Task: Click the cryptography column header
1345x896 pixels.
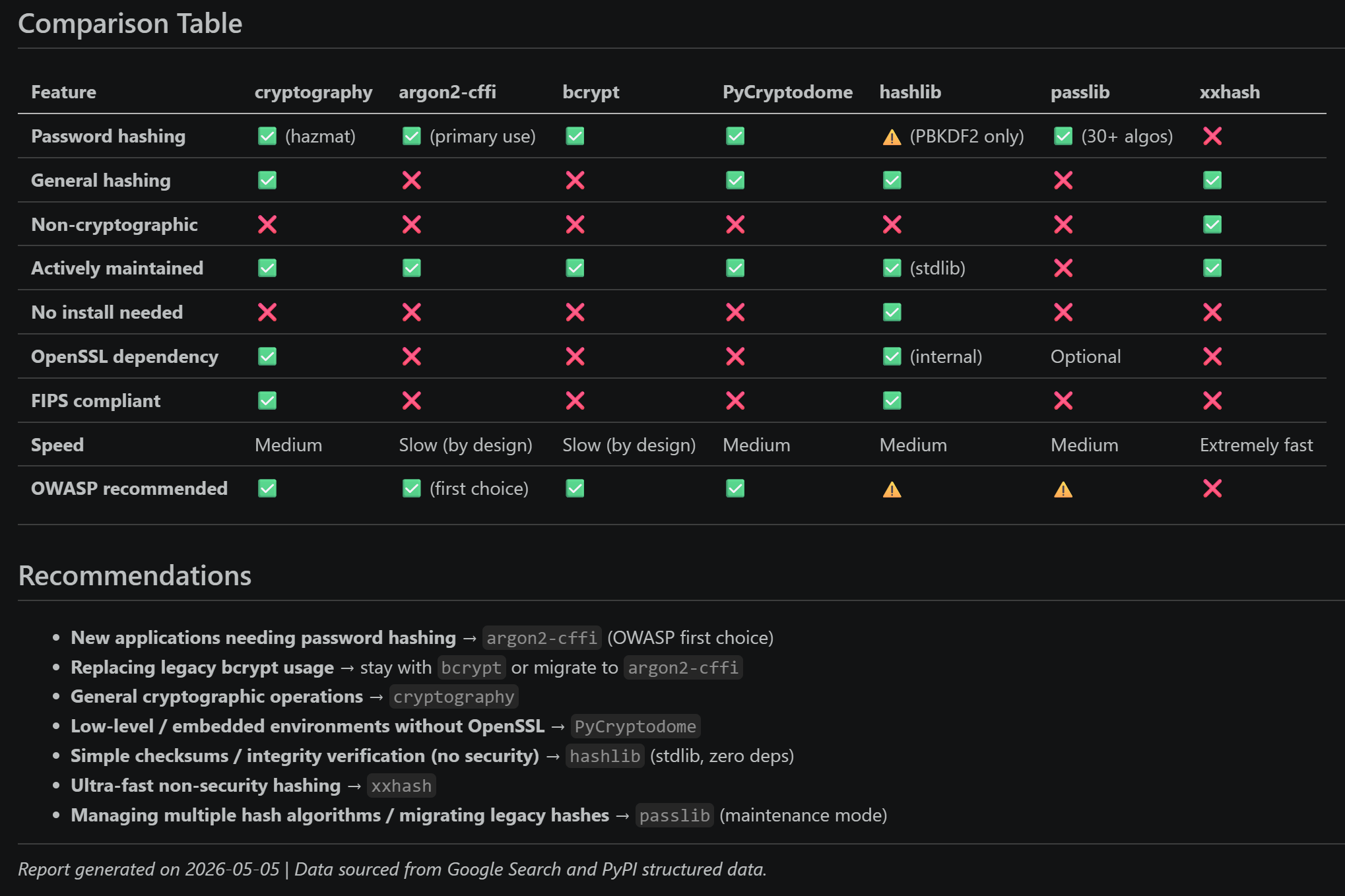Action: point(313,92)
